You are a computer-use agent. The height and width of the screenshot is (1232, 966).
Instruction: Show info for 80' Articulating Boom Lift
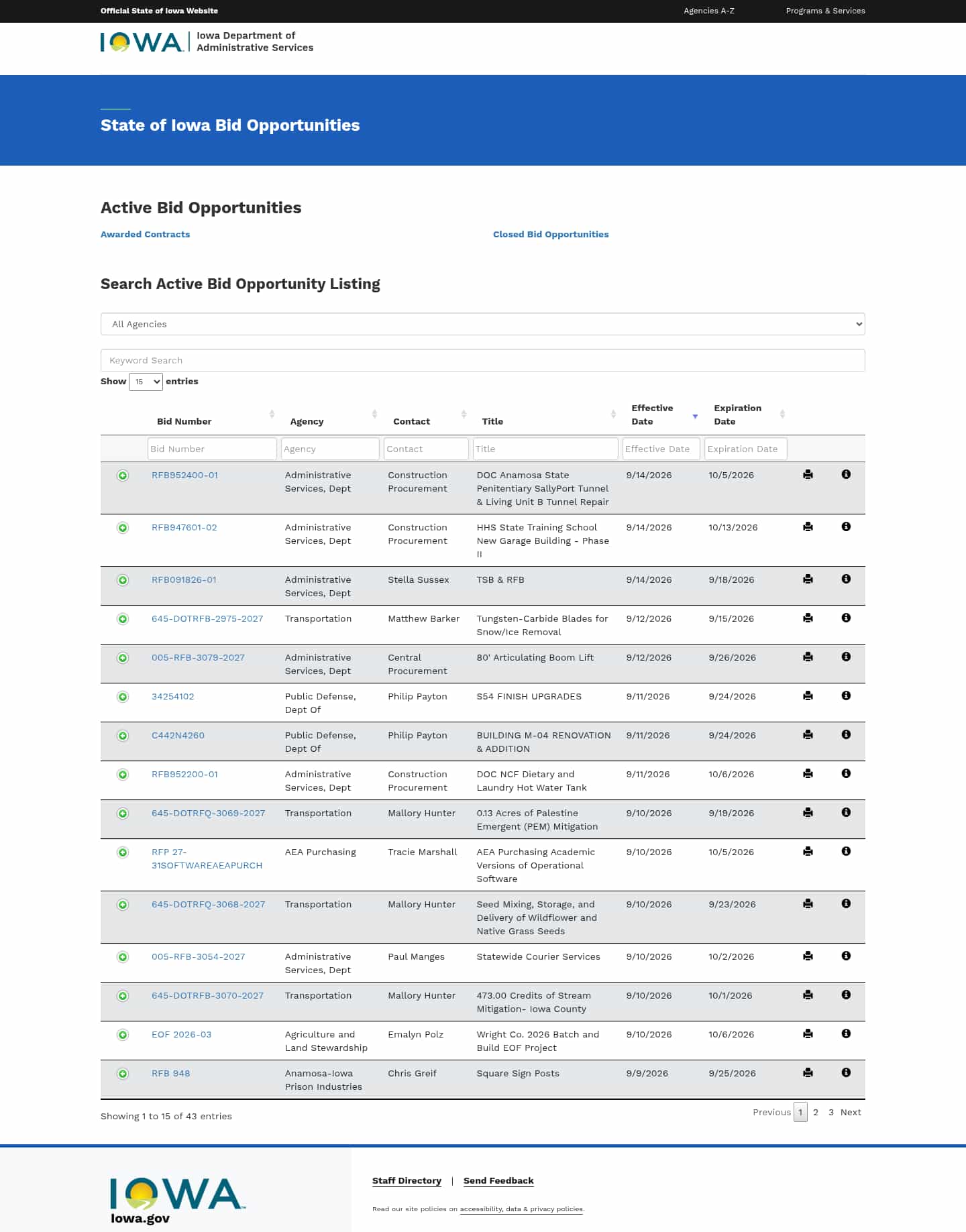[846, 657]
